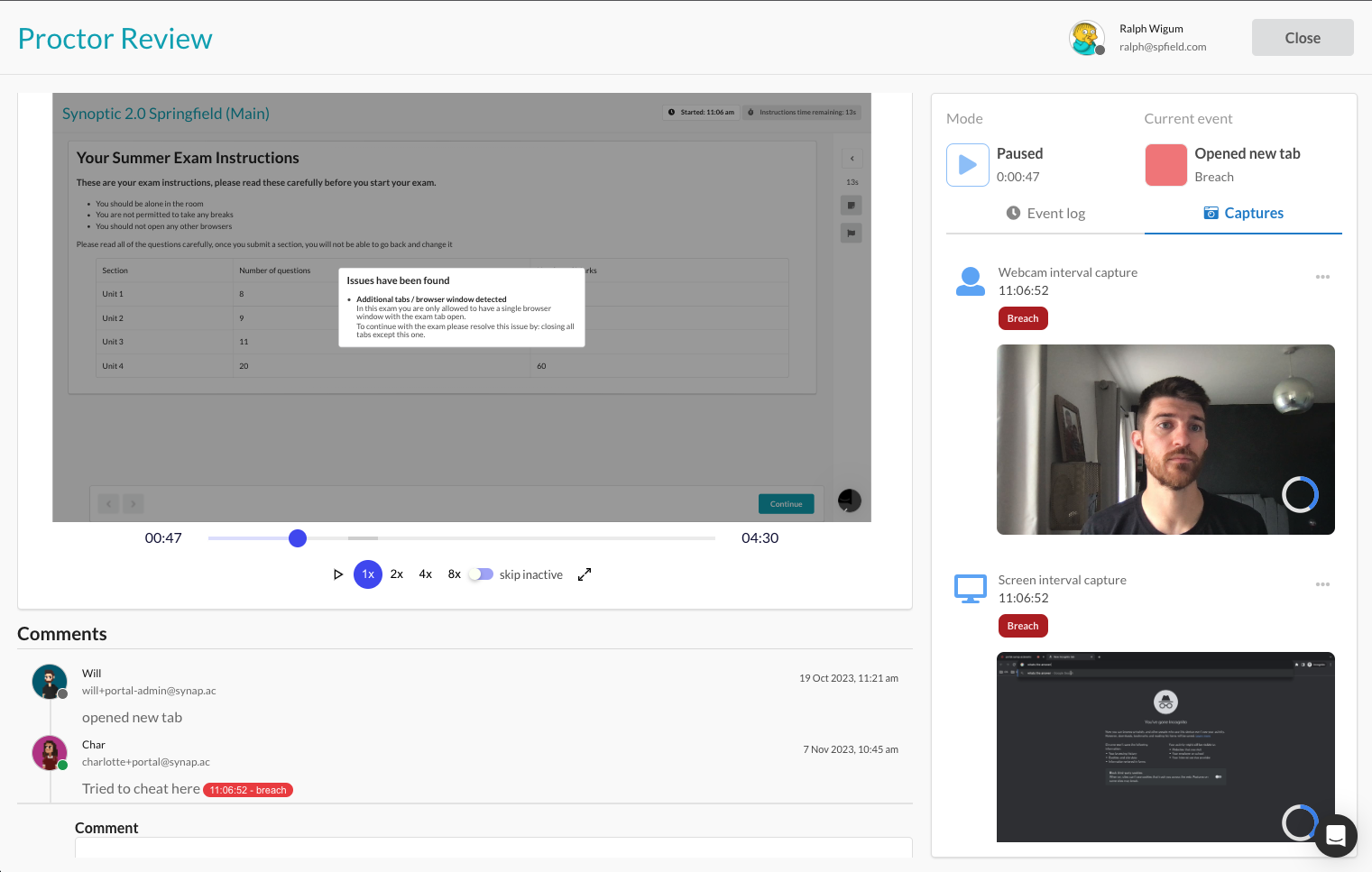Screen dimensions: 1372x872
Task: Click Ralph Wigum's profile avatar
Action: tap(1086, 38)
